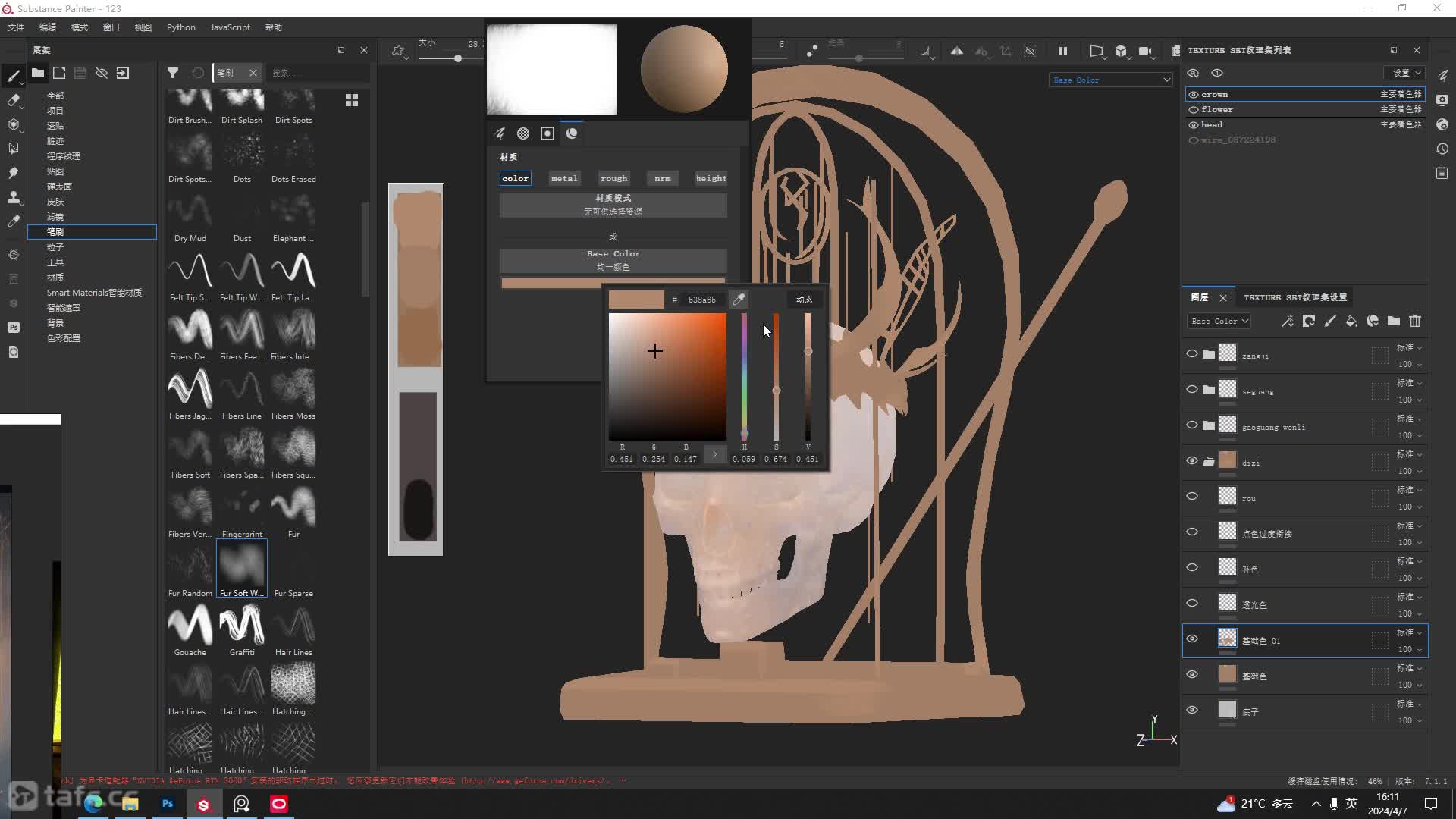Open the 文件 menu
1456x819 pixels.
(16, 27)
